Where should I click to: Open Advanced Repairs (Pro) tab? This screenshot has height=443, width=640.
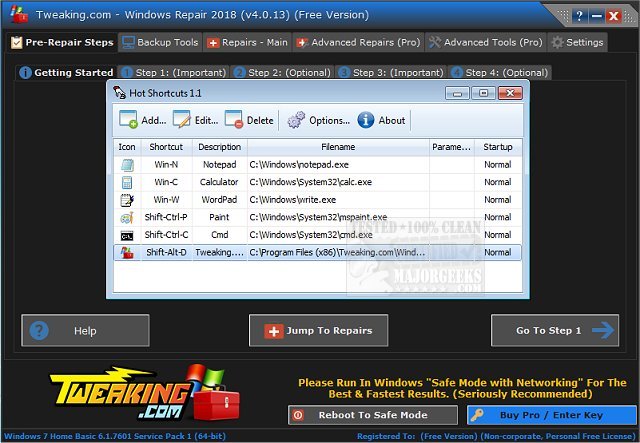358,42
